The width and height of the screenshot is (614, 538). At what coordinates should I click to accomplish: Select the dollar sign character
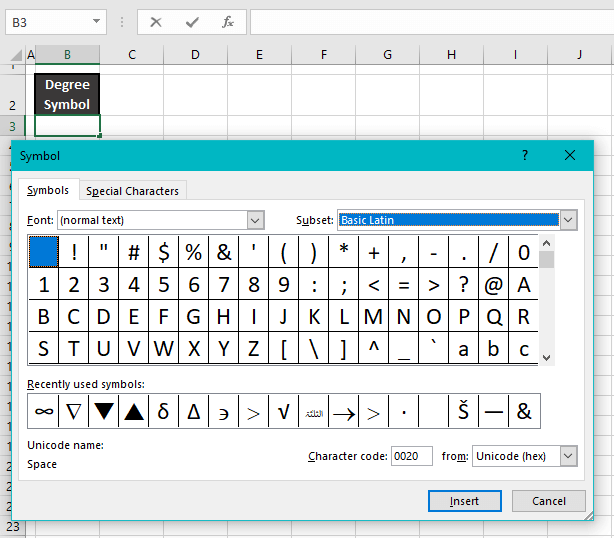(x=163, y=252)
